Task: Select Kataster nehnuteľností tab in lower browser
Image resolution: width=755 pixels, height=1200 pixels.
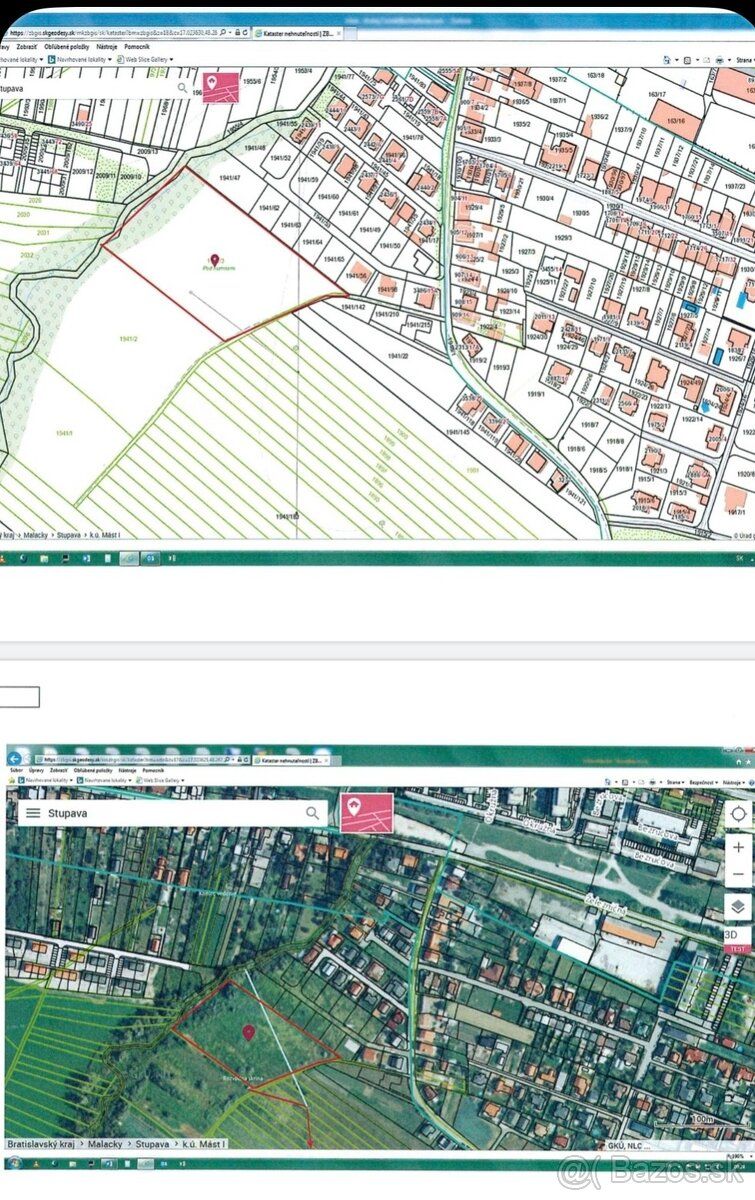Action: [292, 759]
